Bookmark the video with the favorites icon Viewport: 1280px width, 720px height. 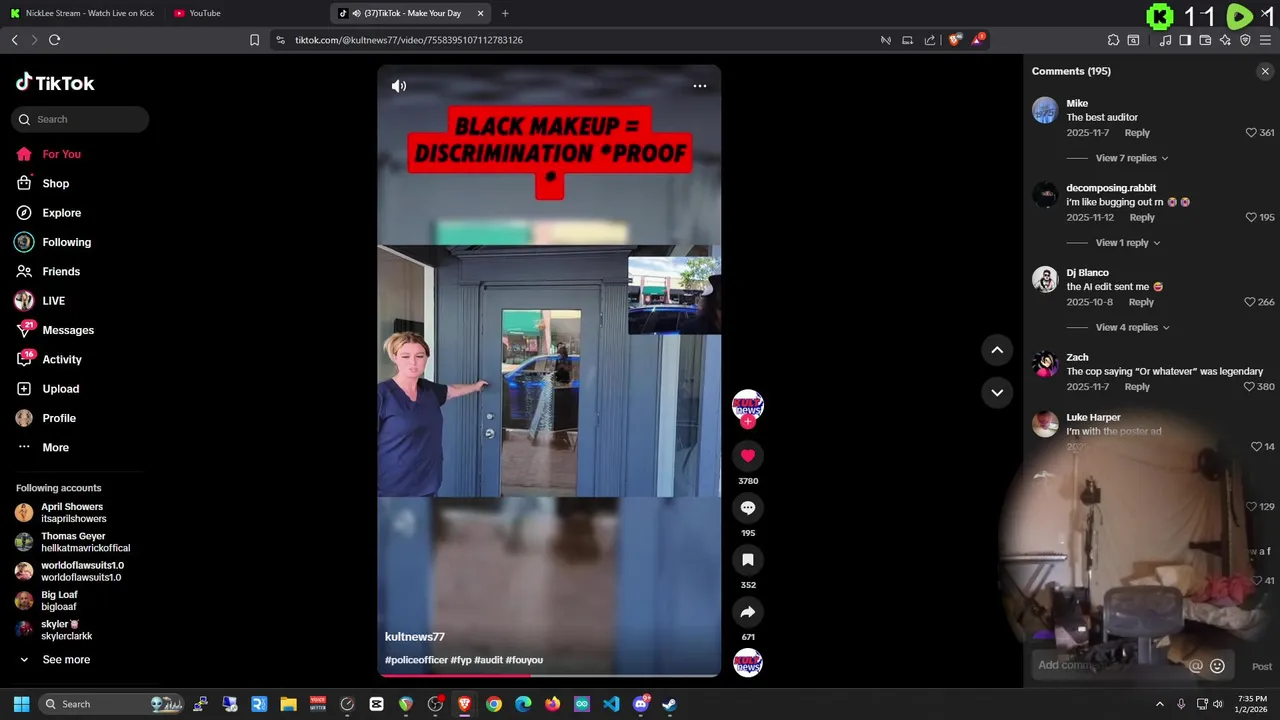748,560
